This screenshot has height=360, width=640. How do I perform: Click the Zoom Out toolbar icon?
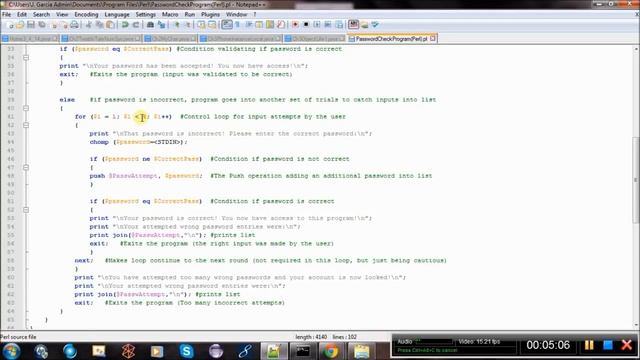[x=187, y=25]
